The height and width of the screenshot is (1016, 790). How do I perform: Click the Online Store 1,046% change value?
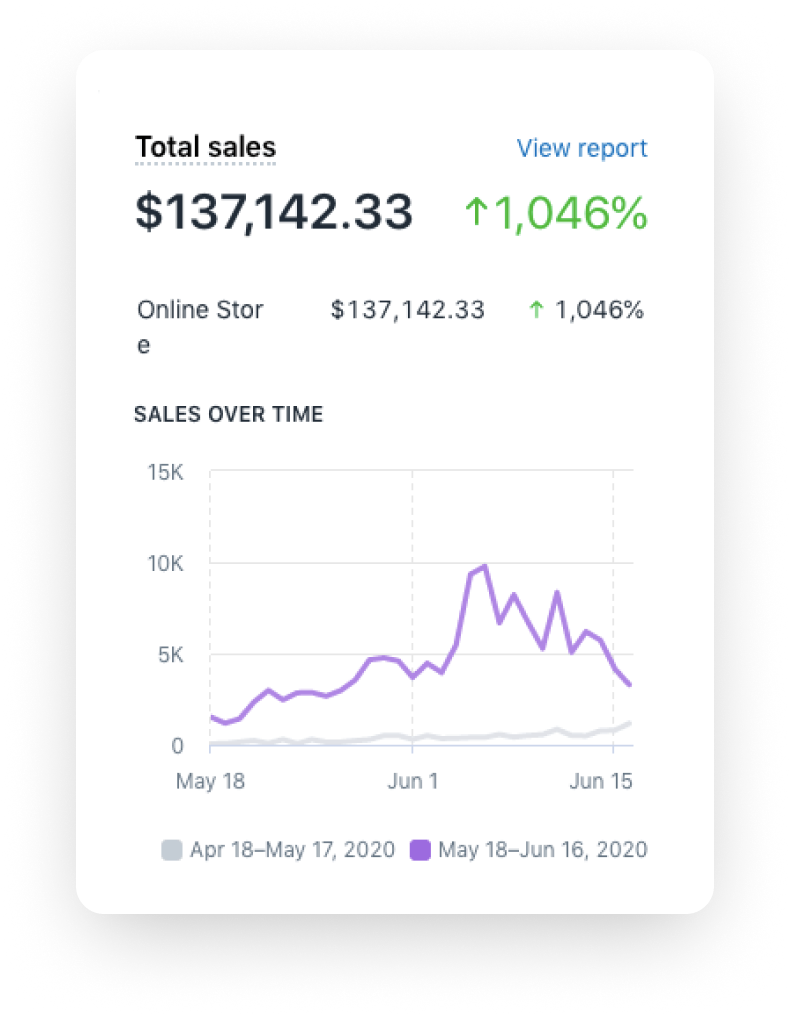pyautogui.click(x=599, y=310)
